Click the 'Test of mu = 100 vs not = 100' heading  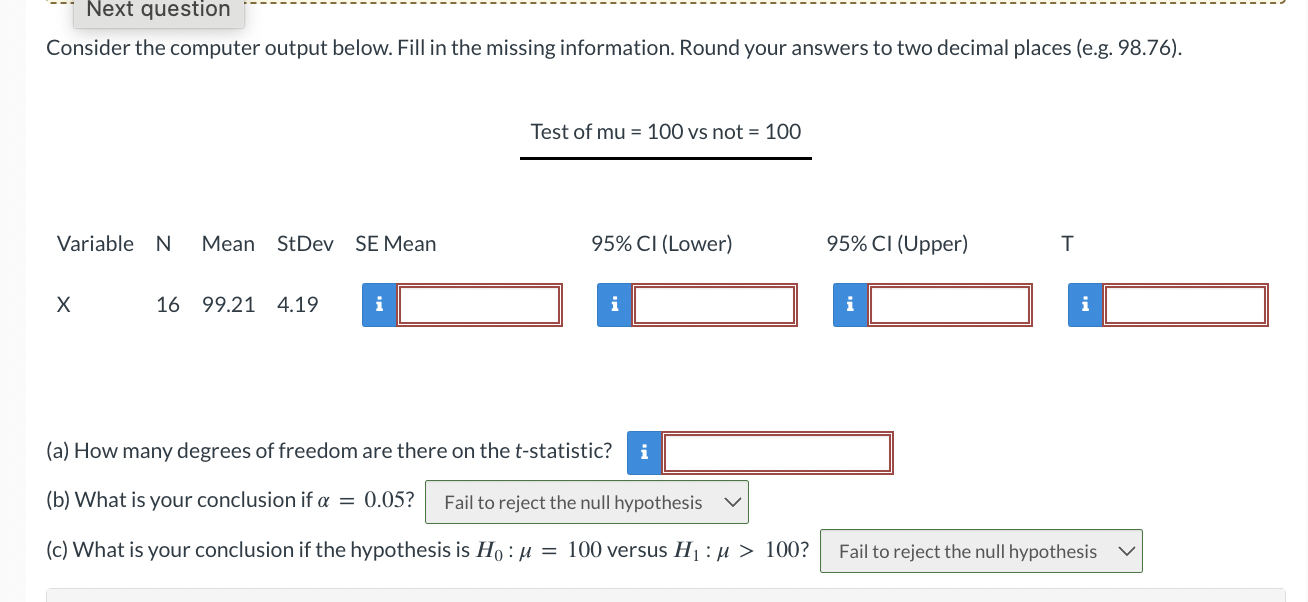(x=665, y=131)
